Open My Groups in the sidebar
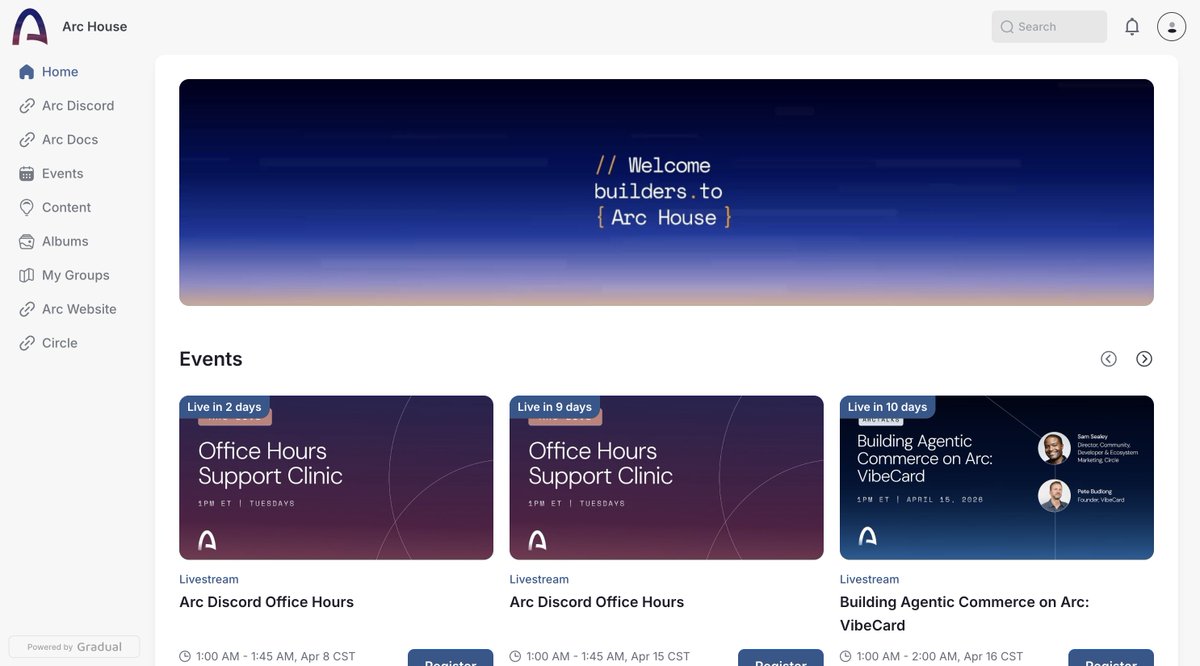 click(76, 275)
